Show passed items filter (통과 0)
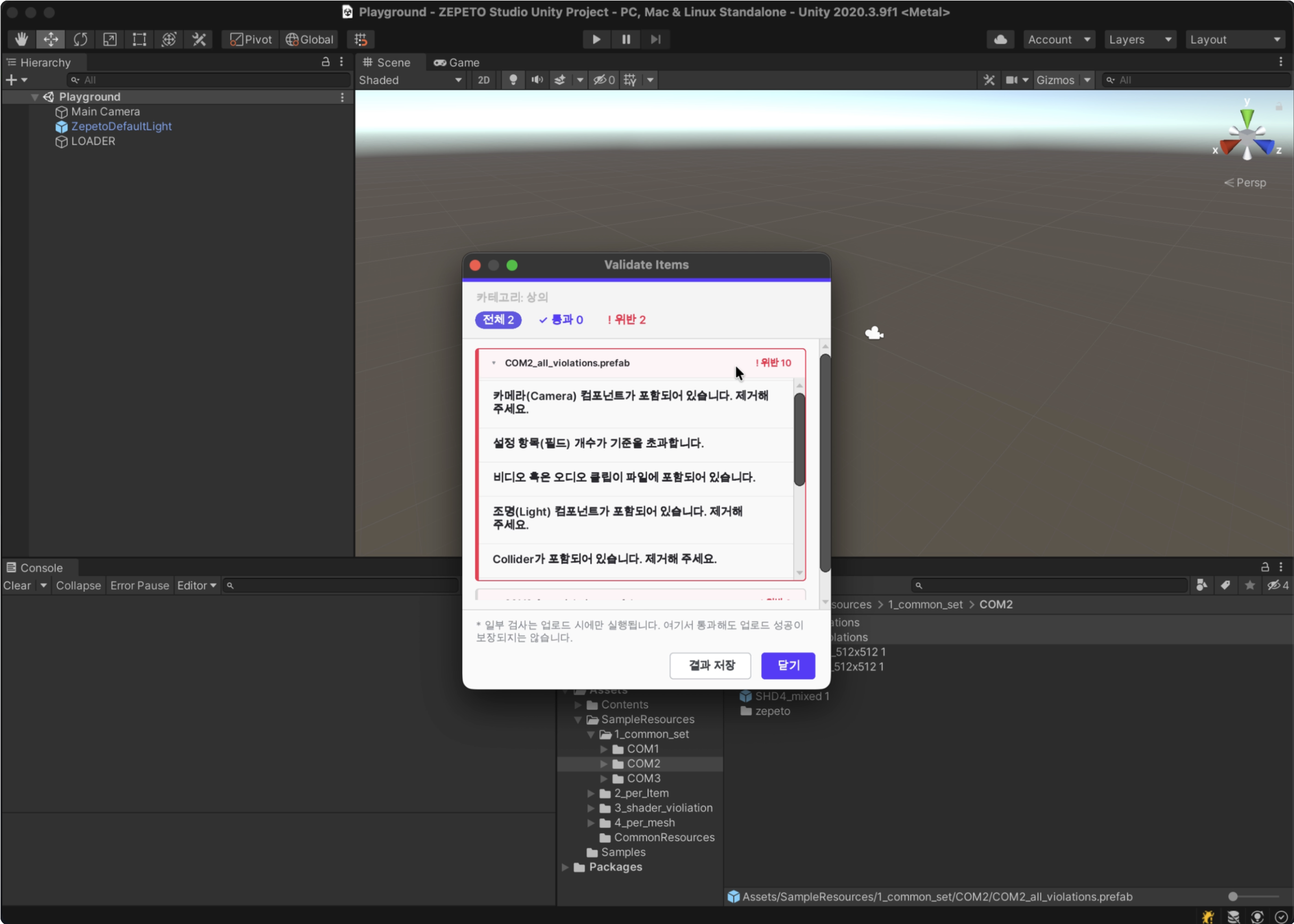Screen dimensions: 1294x924 [561, 320]
